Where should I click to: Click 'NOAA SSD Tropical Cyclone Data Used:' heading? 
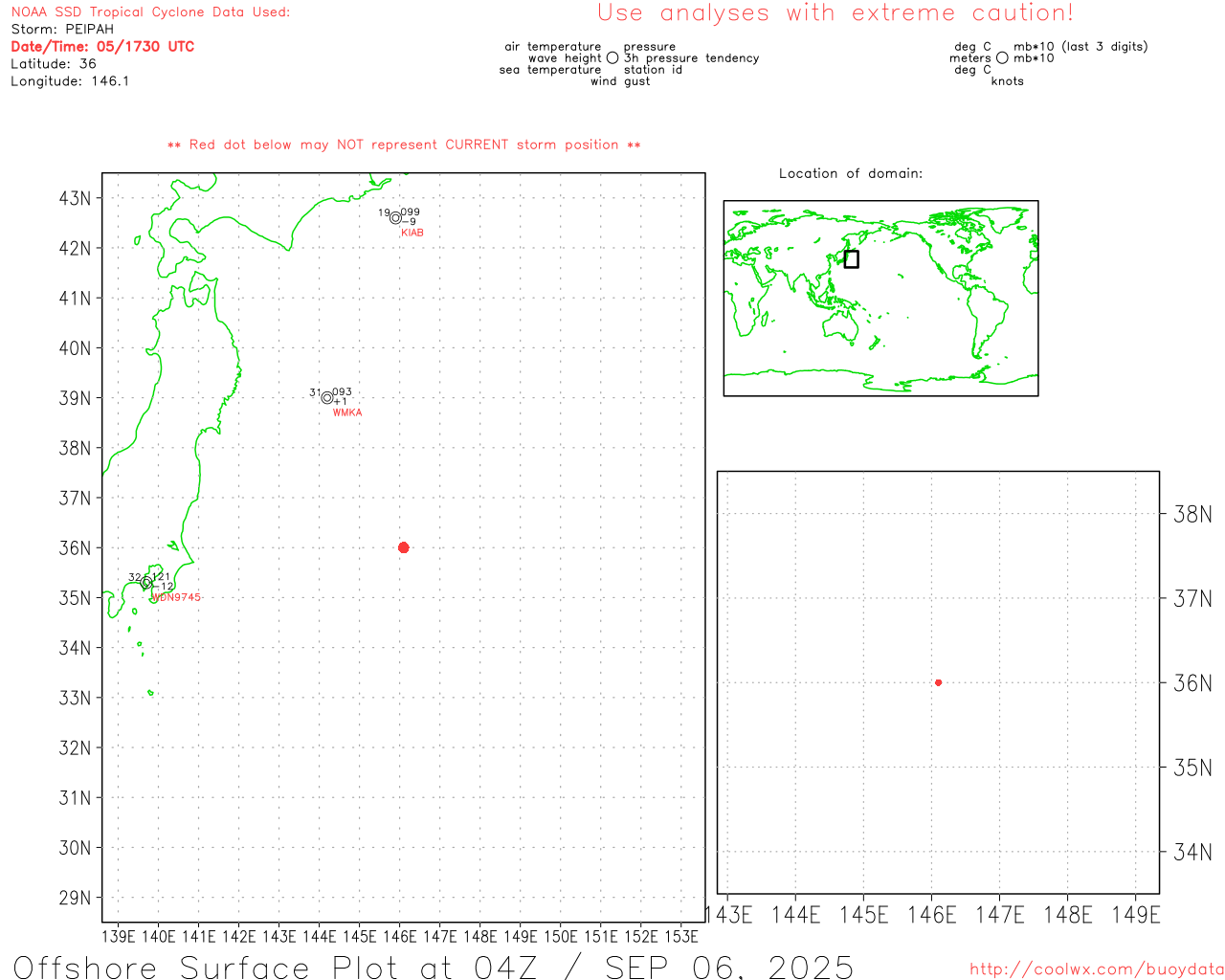pyautogui.click(x=150, y=12)
